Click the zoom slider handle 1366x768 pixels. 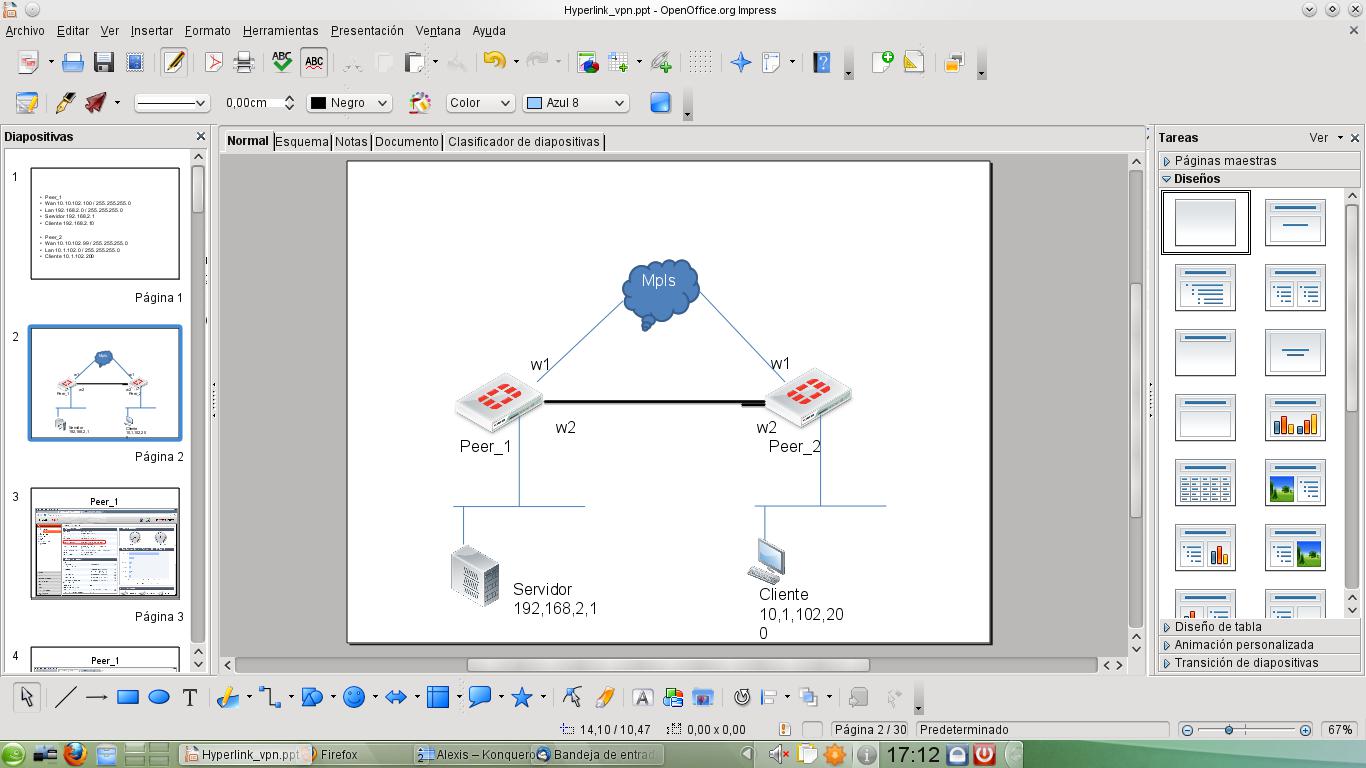tap(1229, 730)
